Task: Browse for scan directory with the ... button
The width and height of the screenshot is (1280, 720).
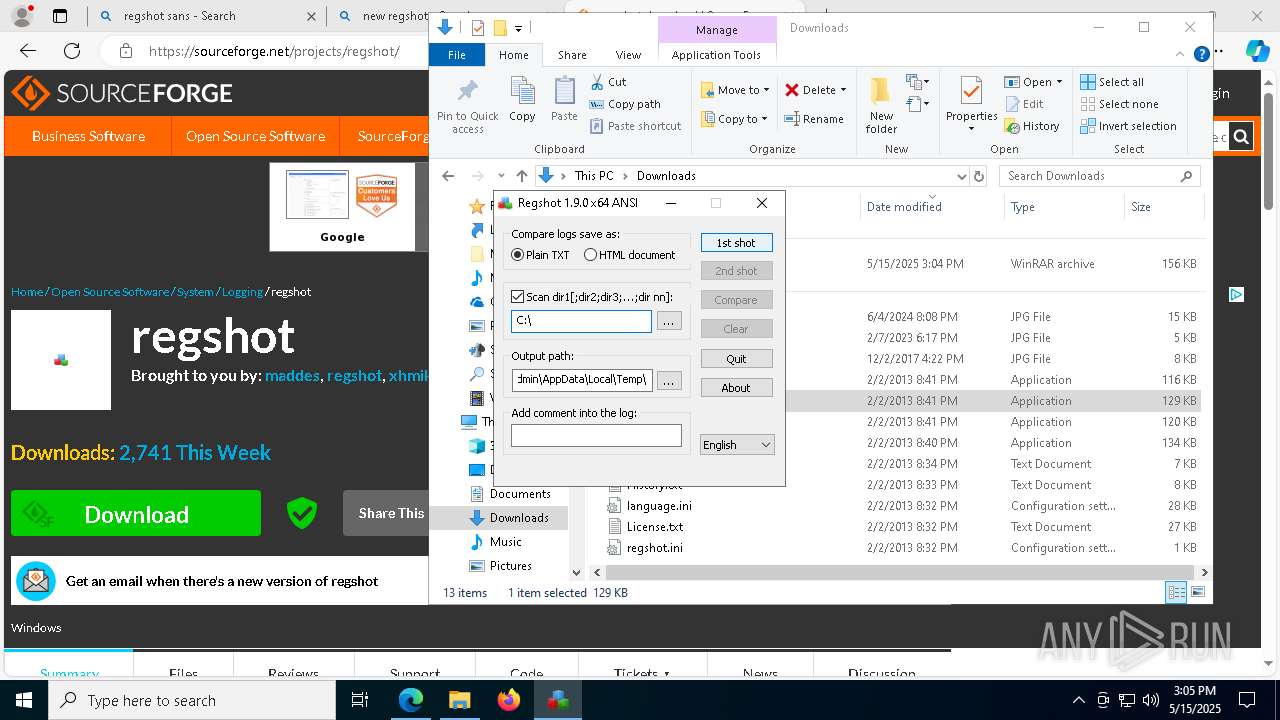Action: pos(669,321)
